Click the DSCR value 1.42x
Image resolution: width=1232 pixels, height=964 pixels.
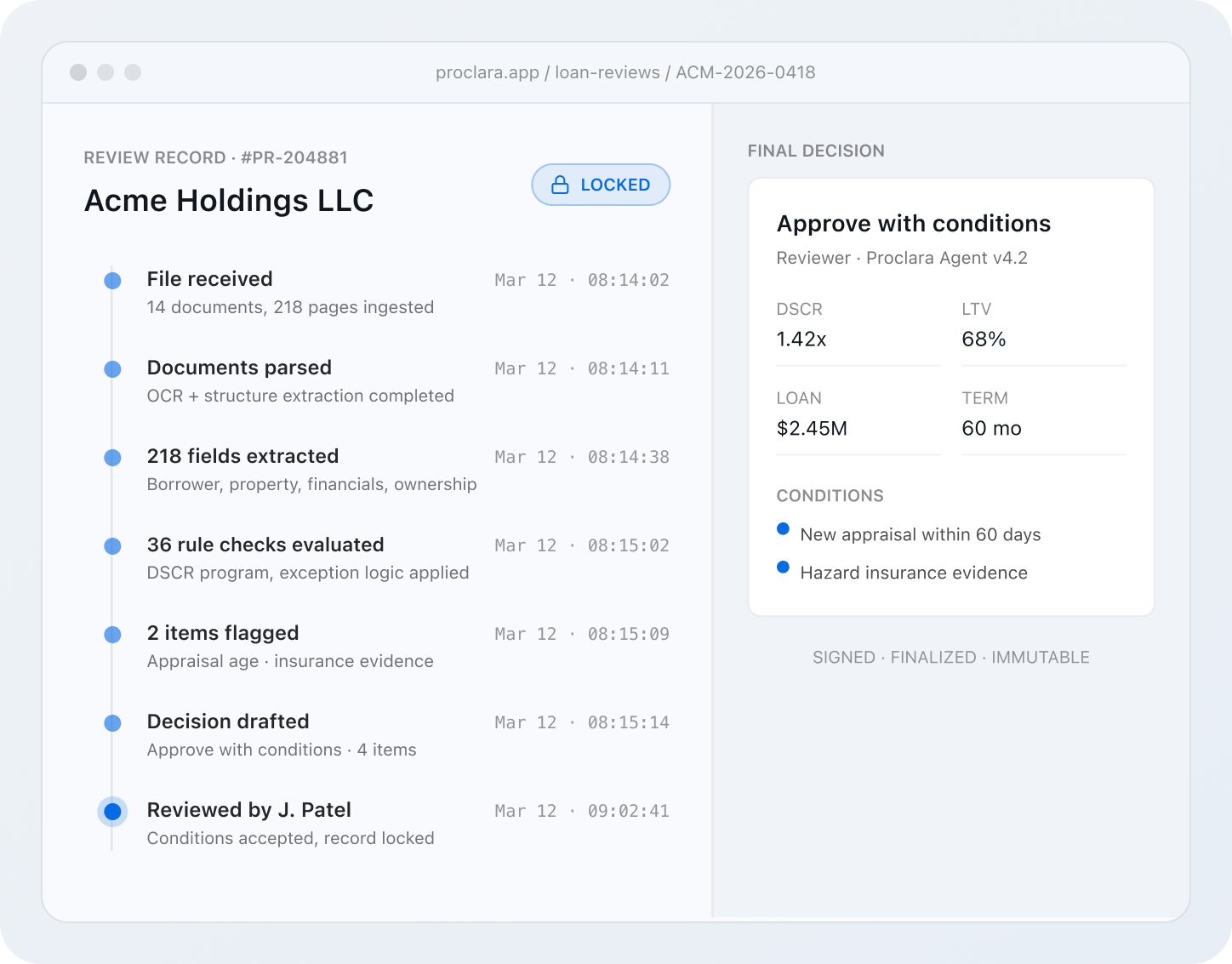[801, 339]
